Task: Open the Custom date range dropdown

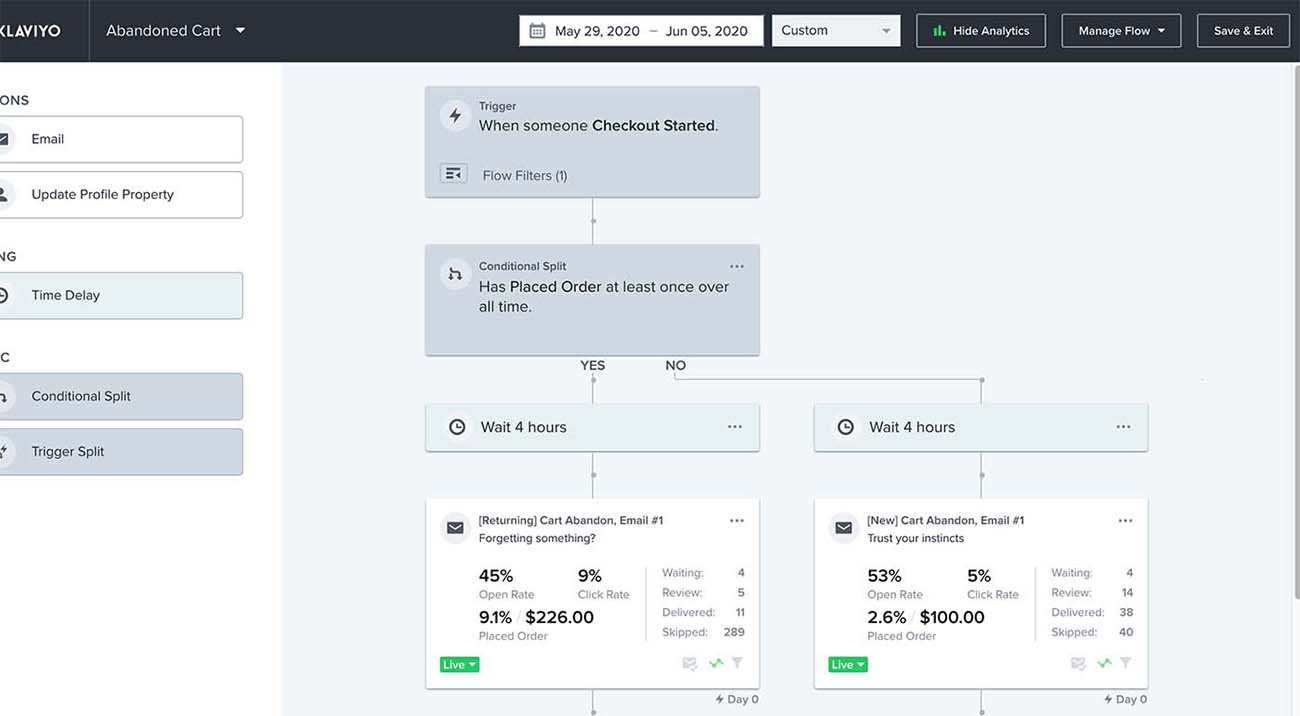Action: coord(836,30)
